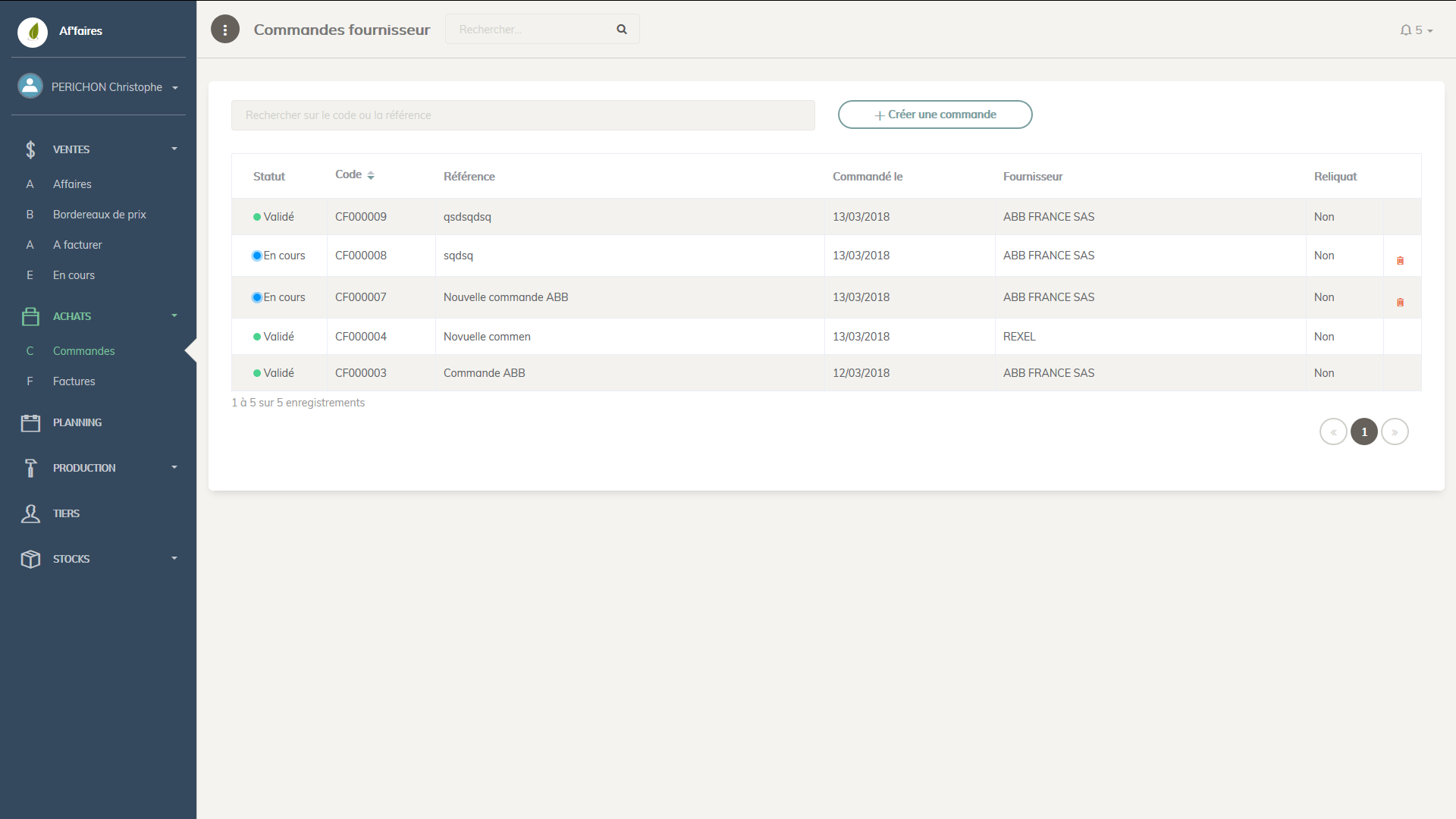Click the Reliquat column header
This screenshot has height=819, width=1456.
(x=1335, y=177)
